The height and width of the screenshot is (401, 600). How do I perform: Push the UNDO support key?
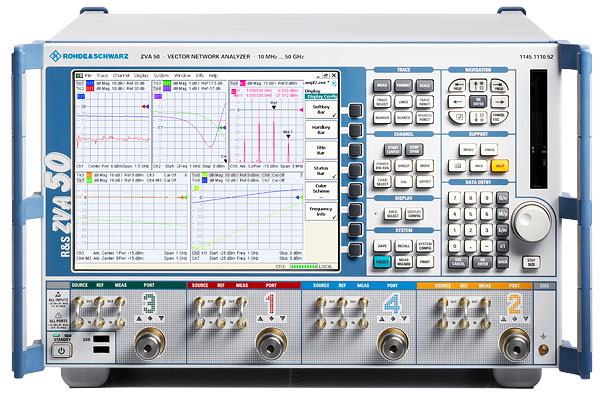click(489, 150)
